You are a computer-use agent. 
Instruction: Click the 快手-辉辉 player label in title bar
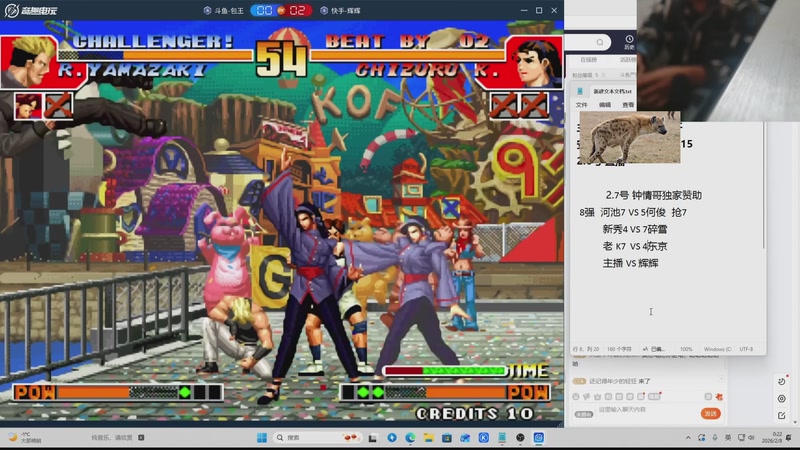(x=340, y=10)
